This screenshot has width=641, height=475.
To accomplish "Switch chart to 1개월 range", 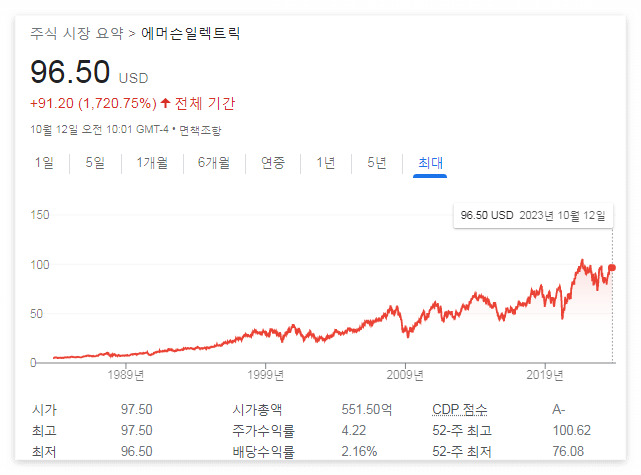I will point(152,163).
